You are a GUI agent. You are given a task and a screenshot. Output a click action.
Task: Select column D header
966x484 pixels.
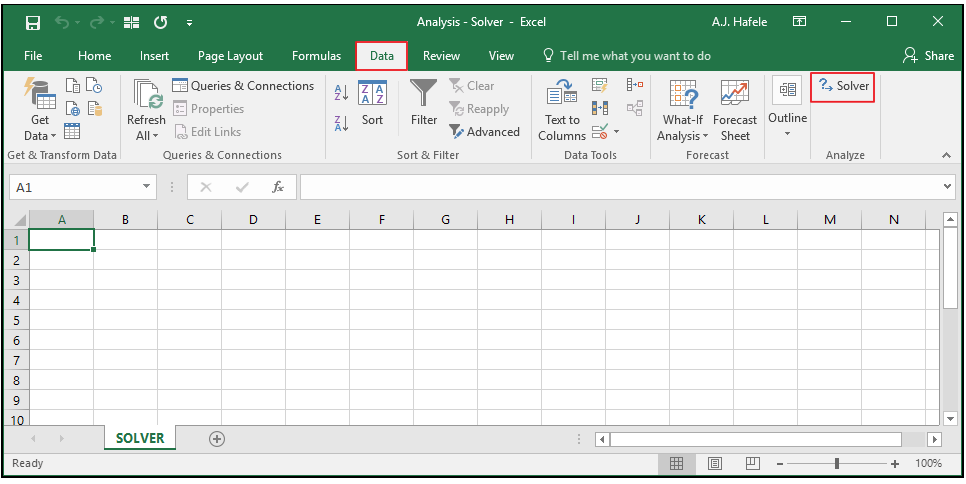click(x=253, y=219)
